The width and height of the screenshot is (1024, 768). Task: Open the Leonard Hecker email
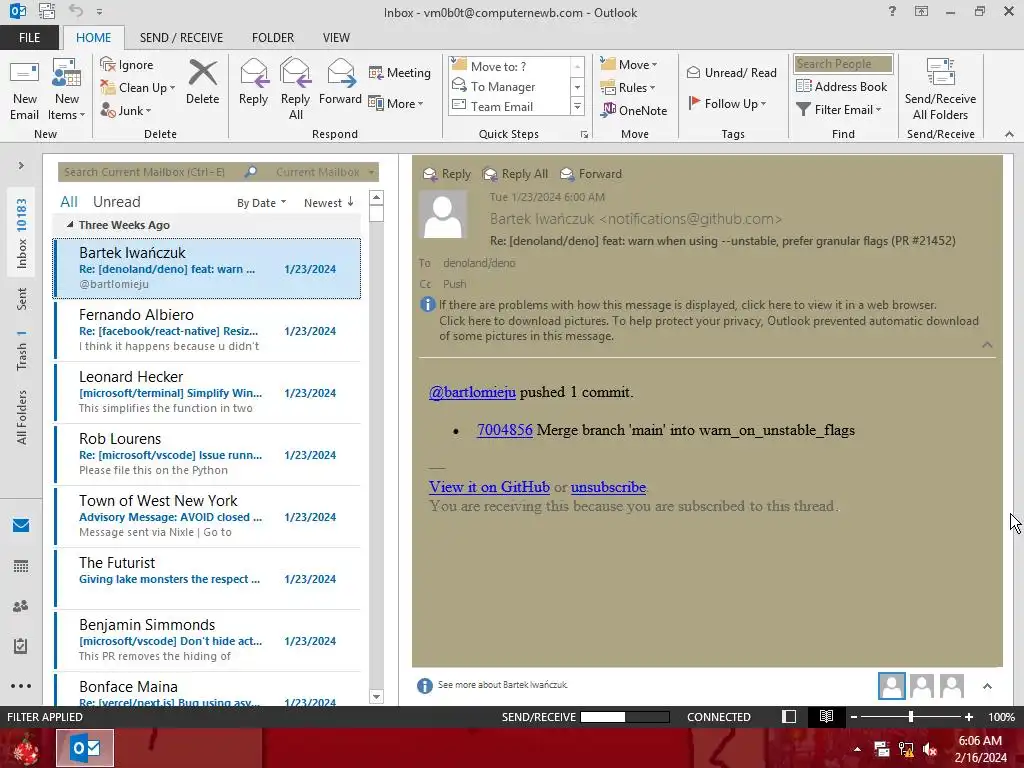[208, 392]
